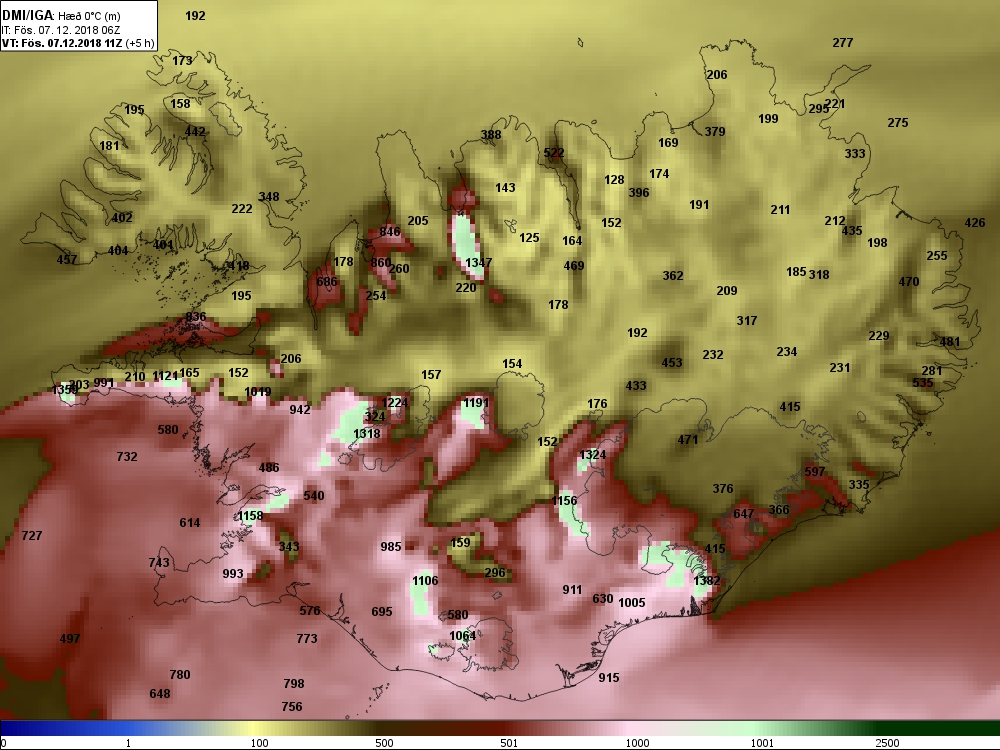Viewport: 1000px width, 750px height.
Task: Click the map value "1318"
Action: 367,434
